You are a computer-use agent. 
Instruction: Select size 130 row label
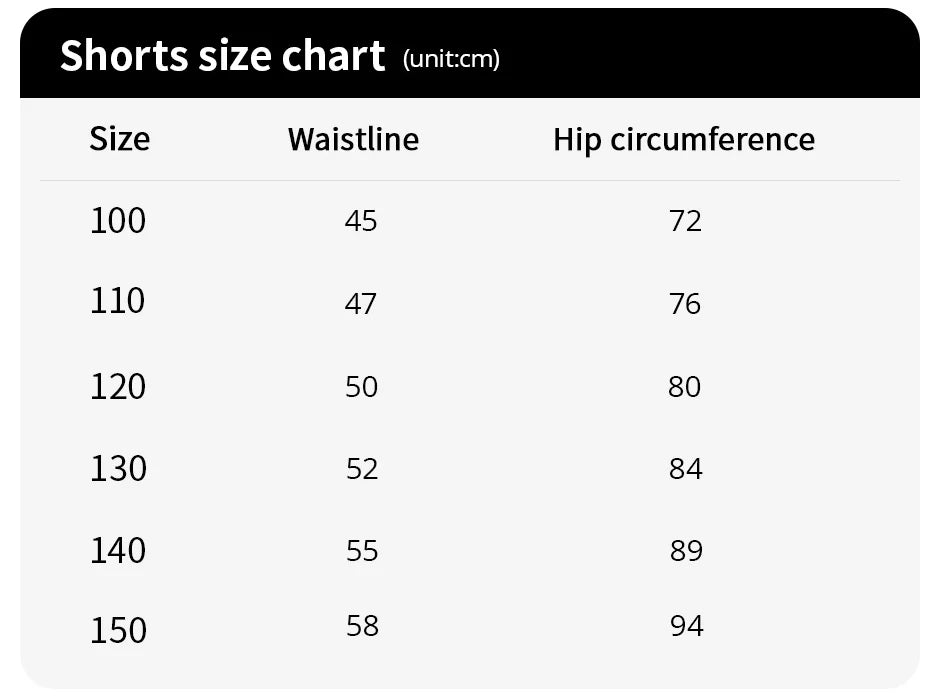[x=118, y=468]
